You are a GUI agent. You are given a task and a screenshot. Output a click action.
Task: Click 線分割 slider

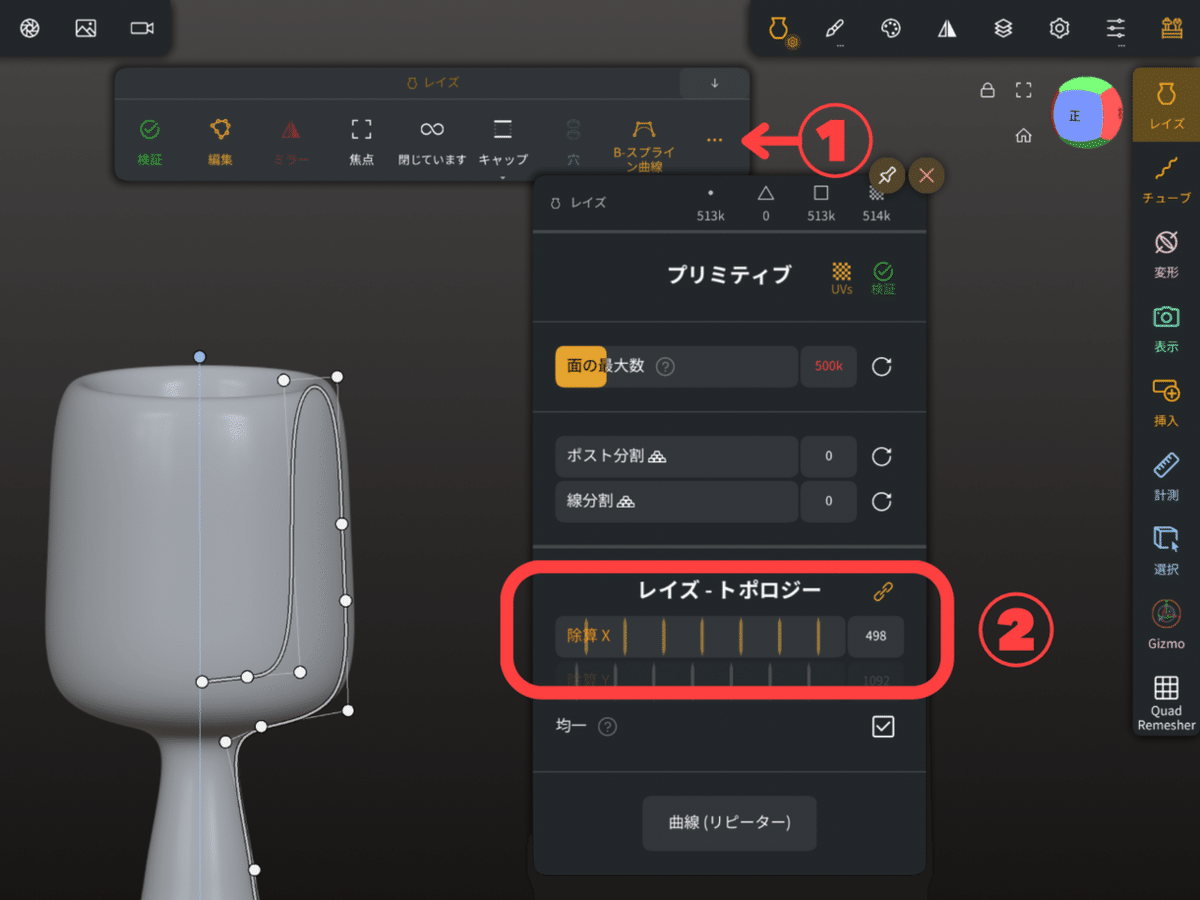[676, 501]
